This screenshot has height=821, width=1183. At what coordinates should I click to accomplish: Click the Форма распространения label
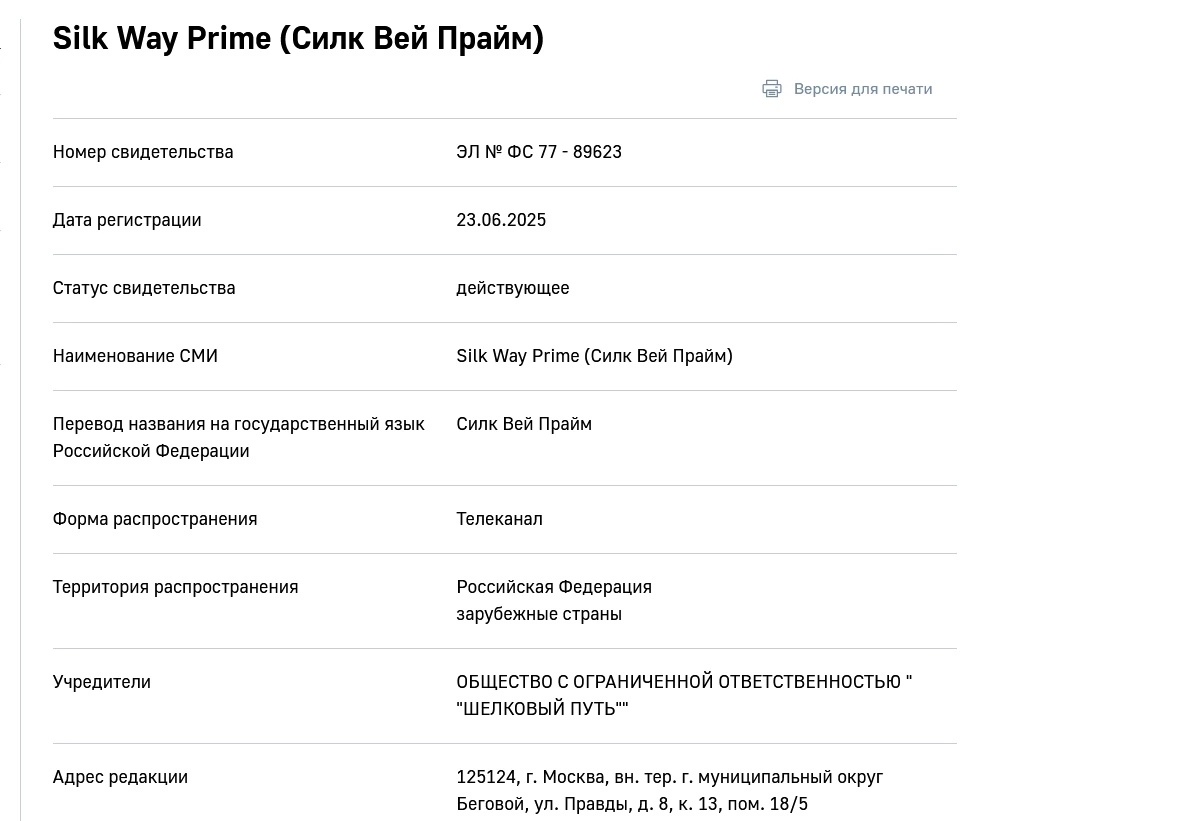point(155,519)
